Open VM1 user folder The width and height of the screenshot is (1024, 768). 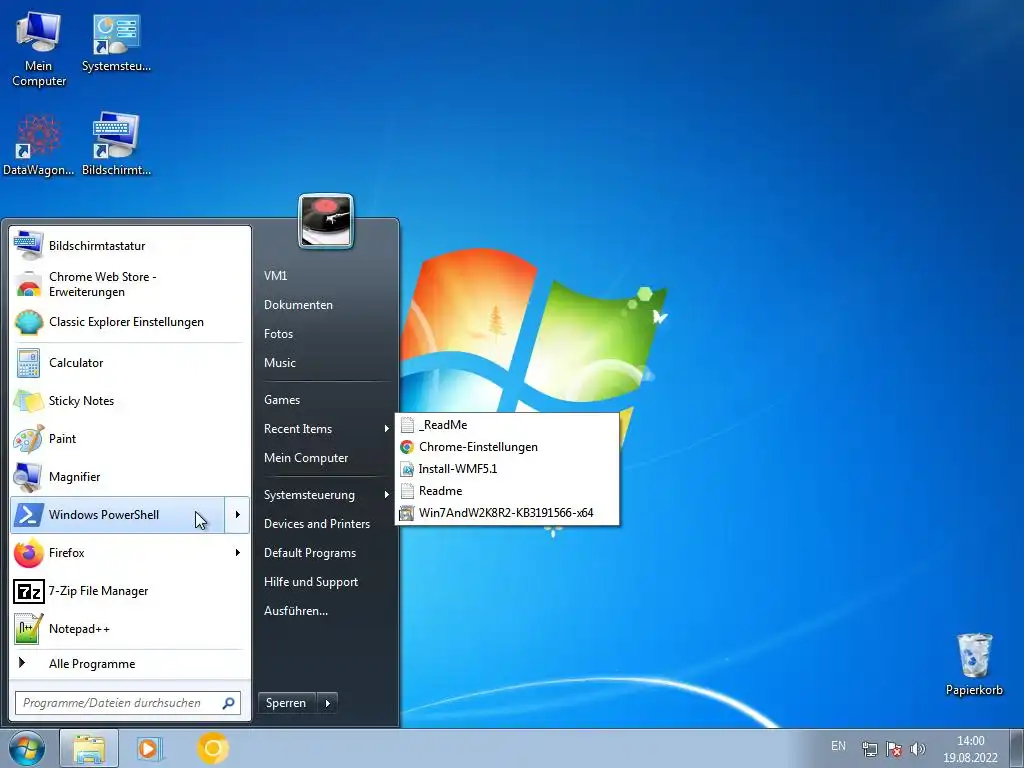pos(325,276)
